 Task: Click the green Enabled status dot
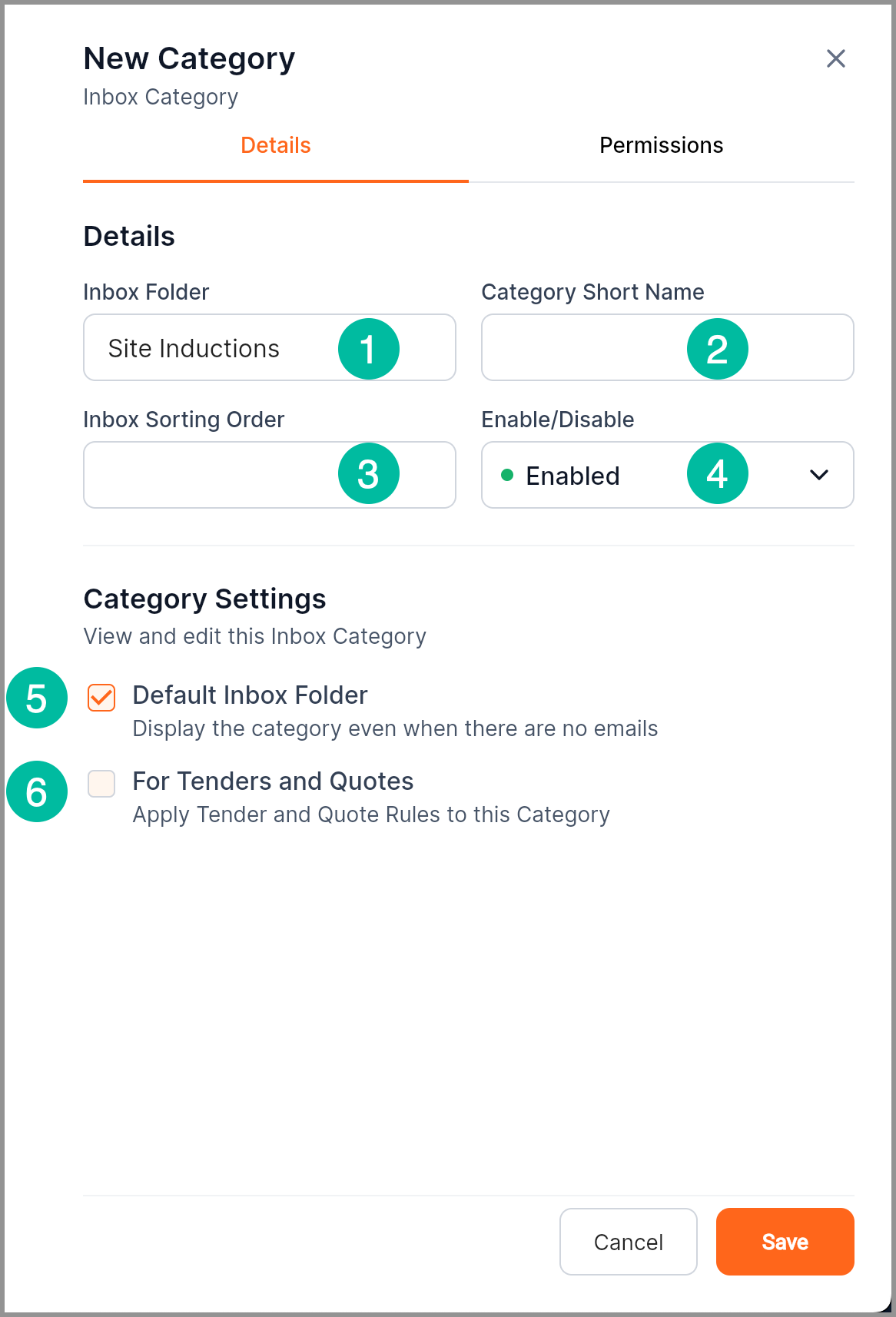[507, 475]
